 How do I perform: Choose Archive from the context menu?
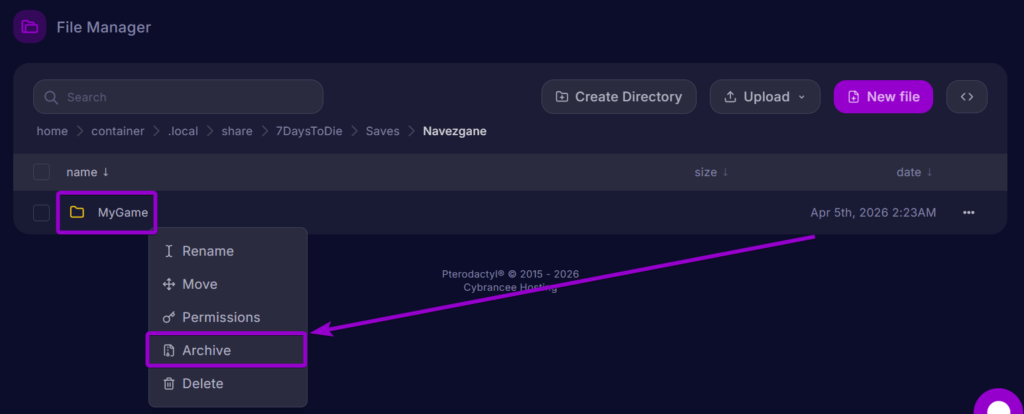pyautogui.click(x=227, y=351)
